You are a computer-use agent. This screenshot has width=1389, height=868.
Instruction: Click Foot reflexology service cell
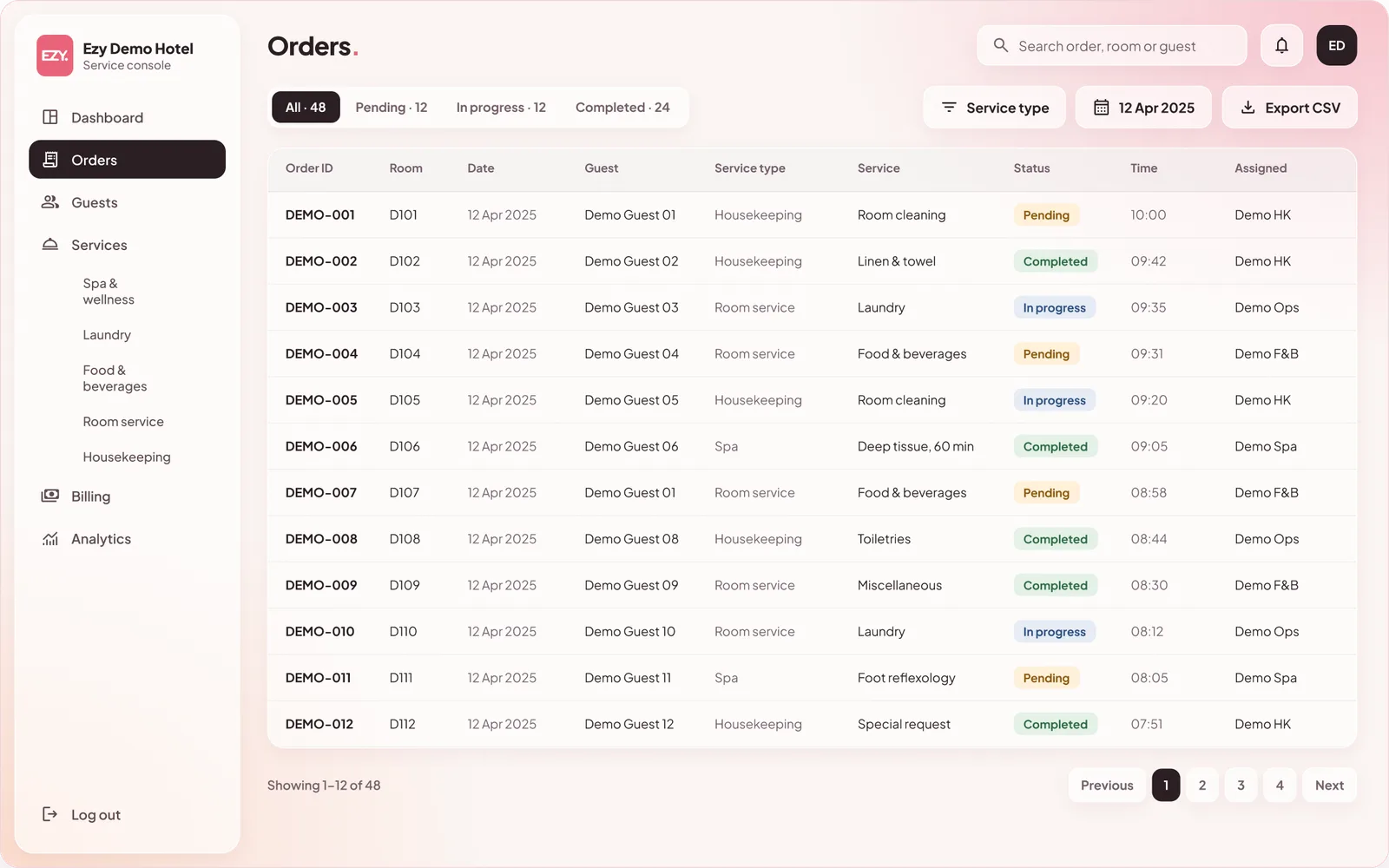click(906, 678)
